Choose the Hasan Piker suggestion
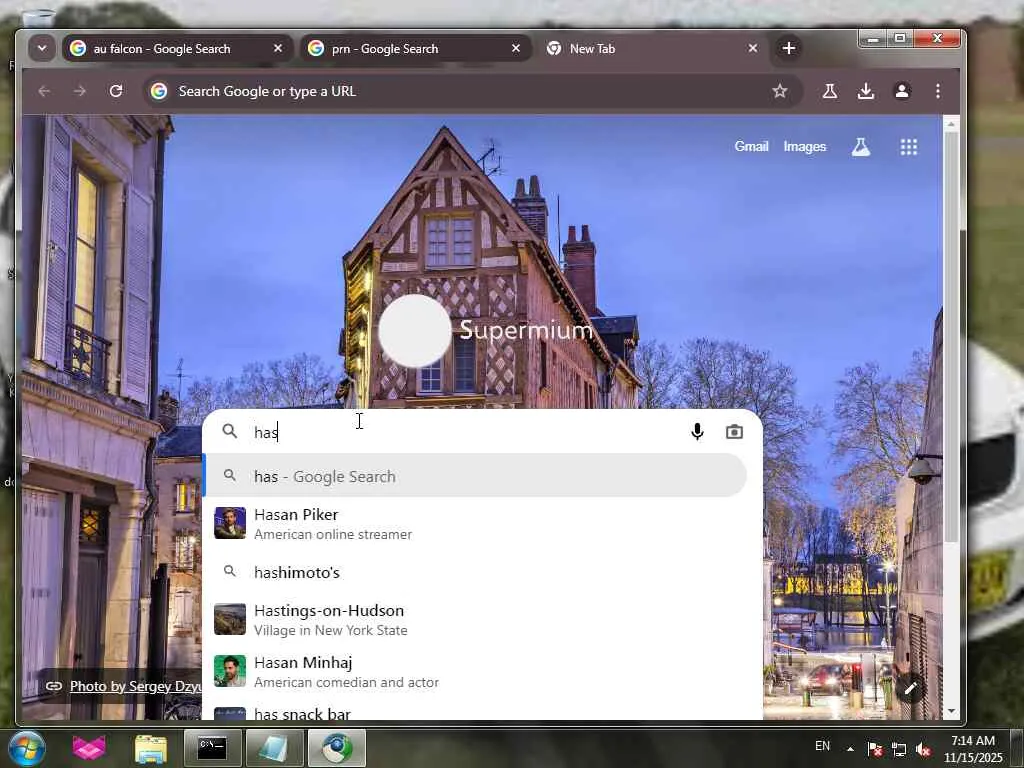This screenshot has height=768, width=1024. (475, 524)
